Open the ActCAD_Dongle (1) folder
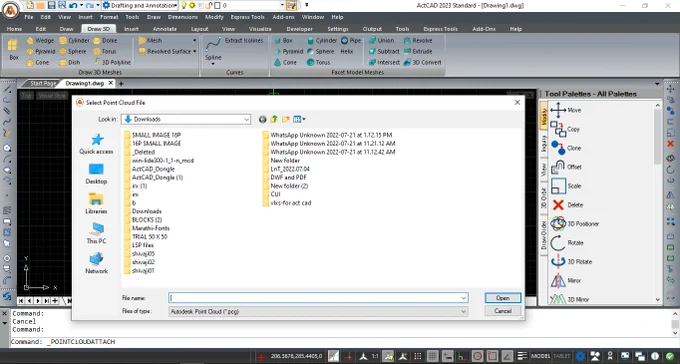The height and width of the screenshot is (364, 680). tap(154, 177)
